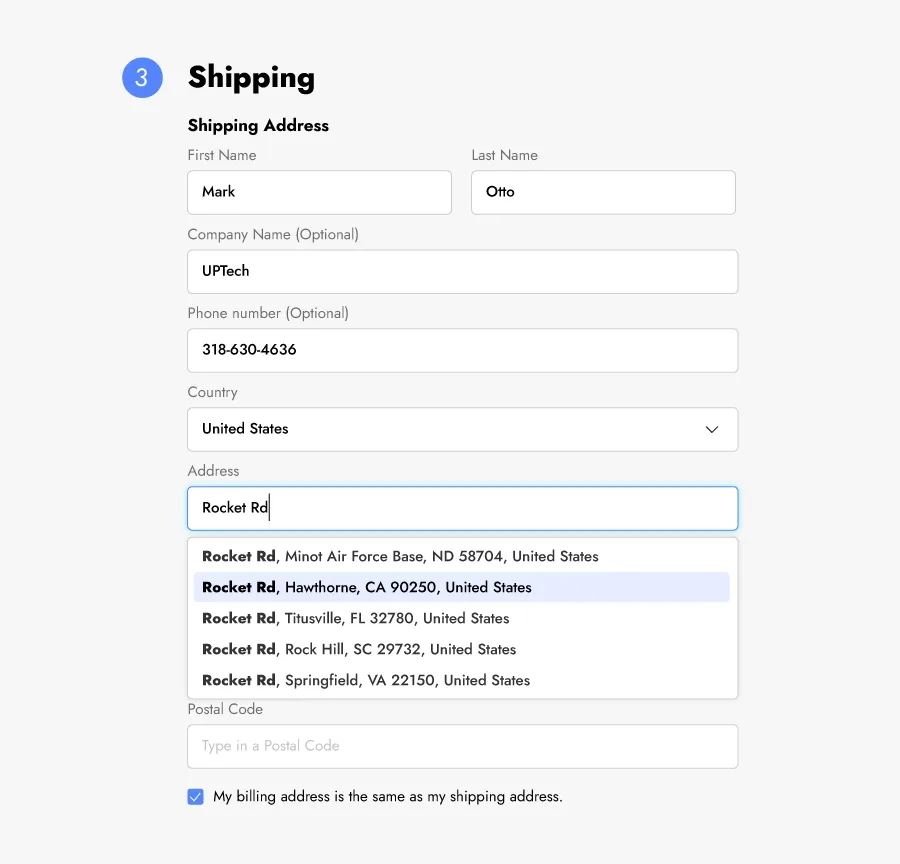Open the Country dropdown showing United States
This screenshot has width=900, height=864.
click(460, 429)
